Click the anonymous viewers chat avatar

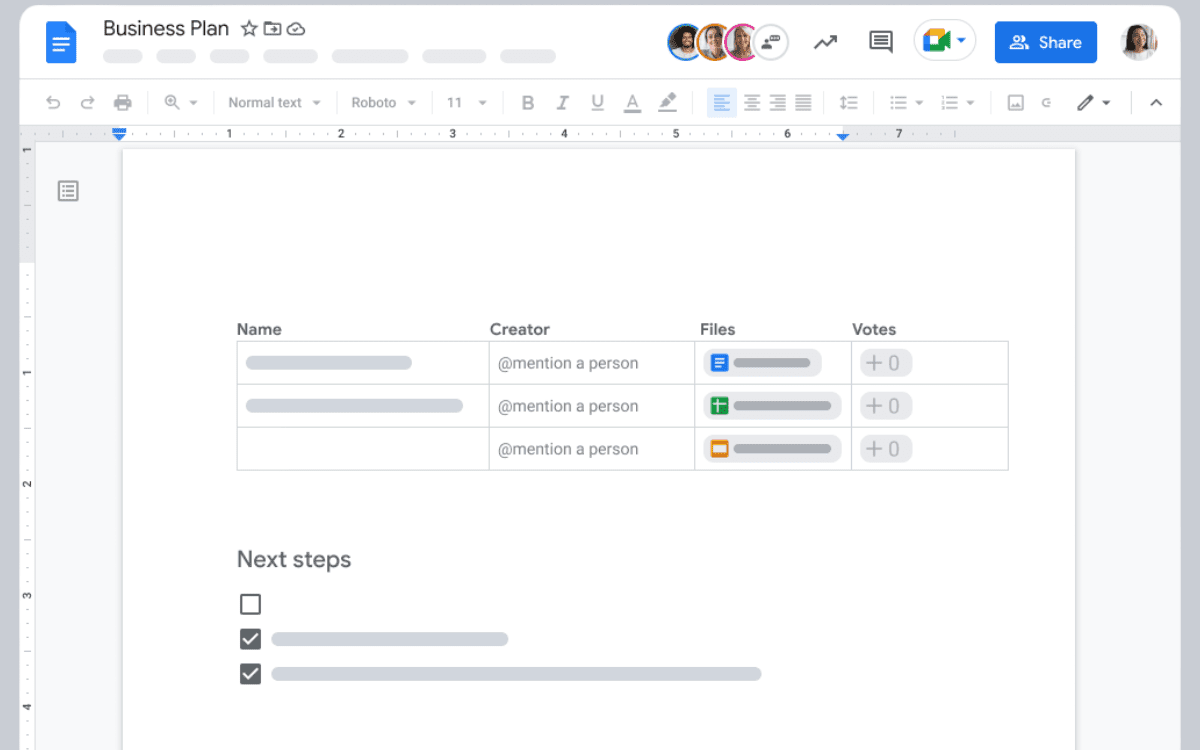click(x=770, y=42)
